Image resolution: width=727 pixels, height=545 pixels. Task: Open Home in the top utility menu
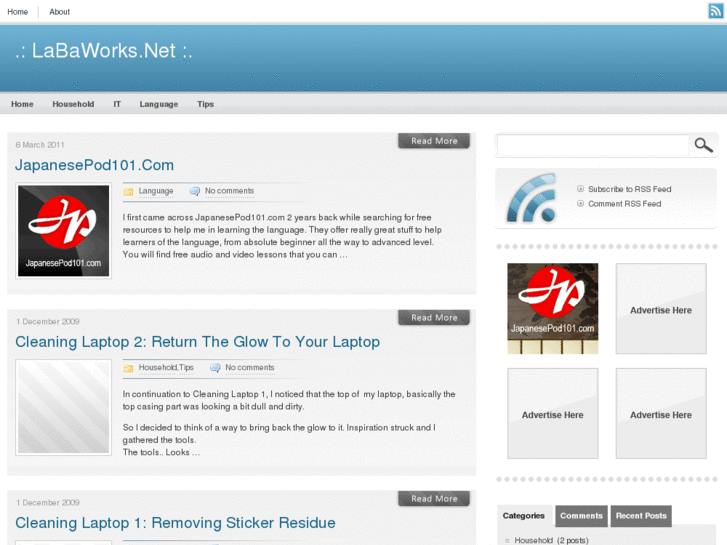pos(18,12)
